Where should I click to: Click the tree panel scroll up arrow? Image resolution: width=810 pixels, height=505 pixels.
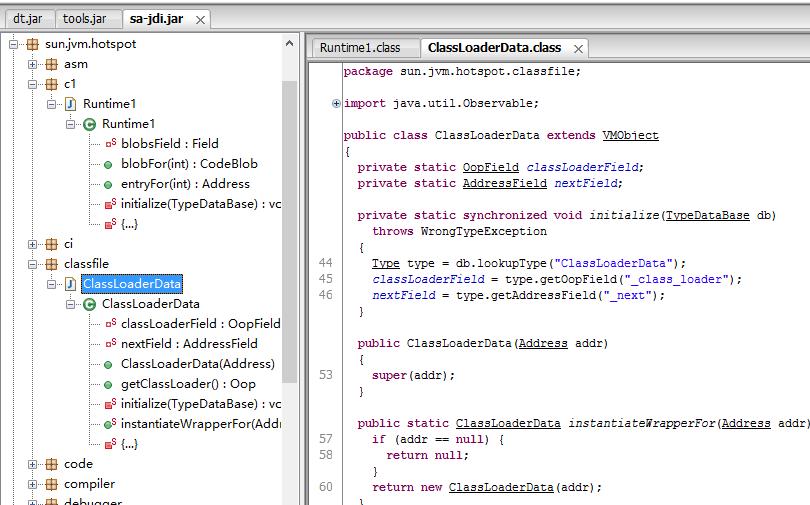289,44
